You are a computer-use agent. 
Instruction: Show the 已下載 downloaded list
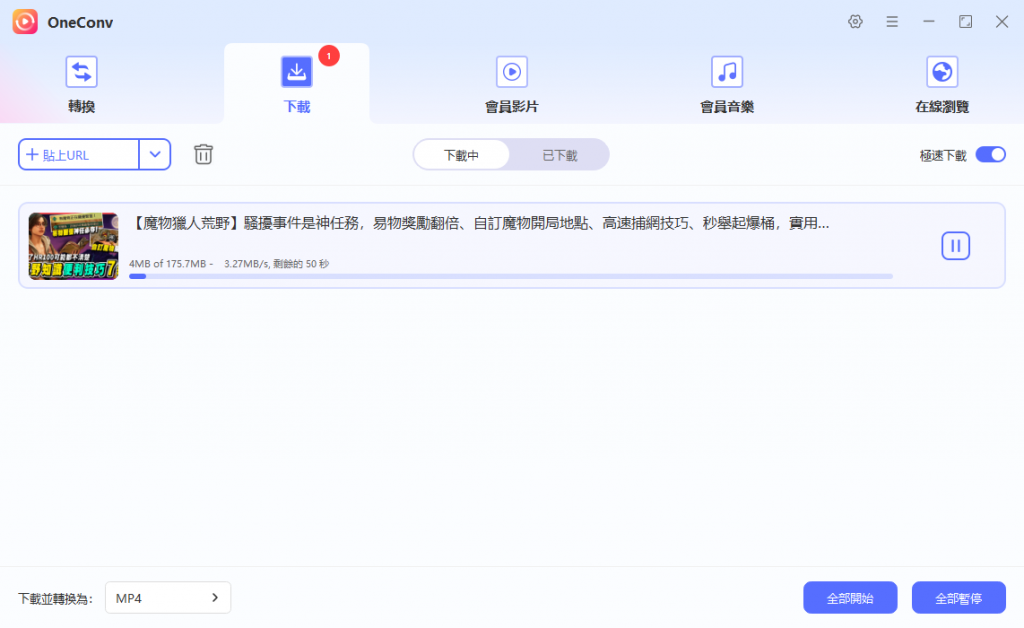[560, 155]
